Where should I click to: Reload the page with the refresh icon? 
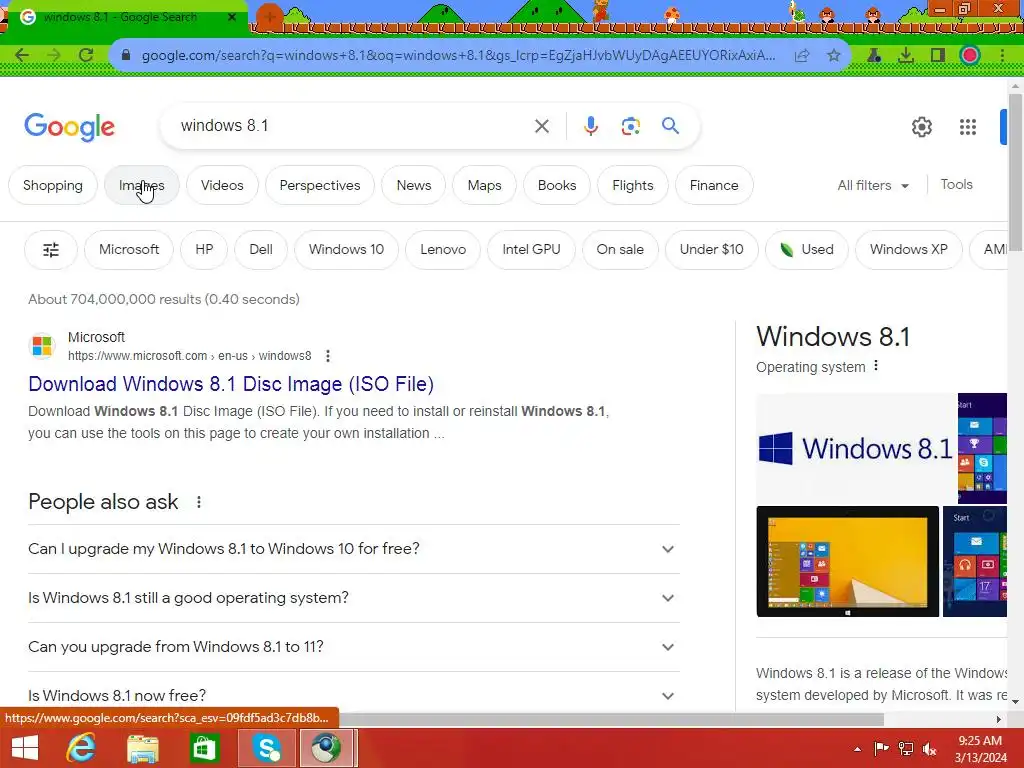[86, 55]
